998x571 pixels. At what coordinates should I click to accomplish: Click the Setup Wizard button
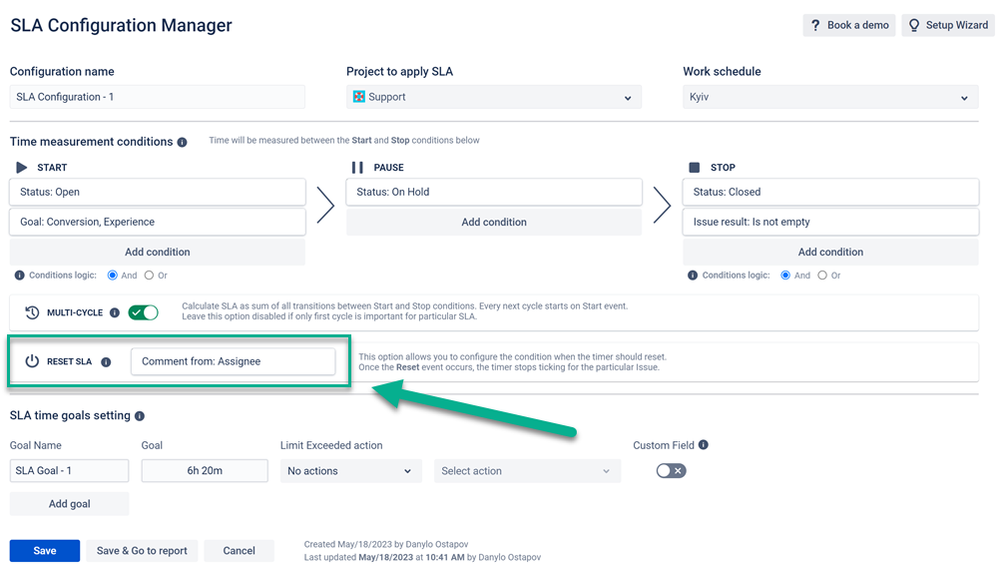click(947, 25)
